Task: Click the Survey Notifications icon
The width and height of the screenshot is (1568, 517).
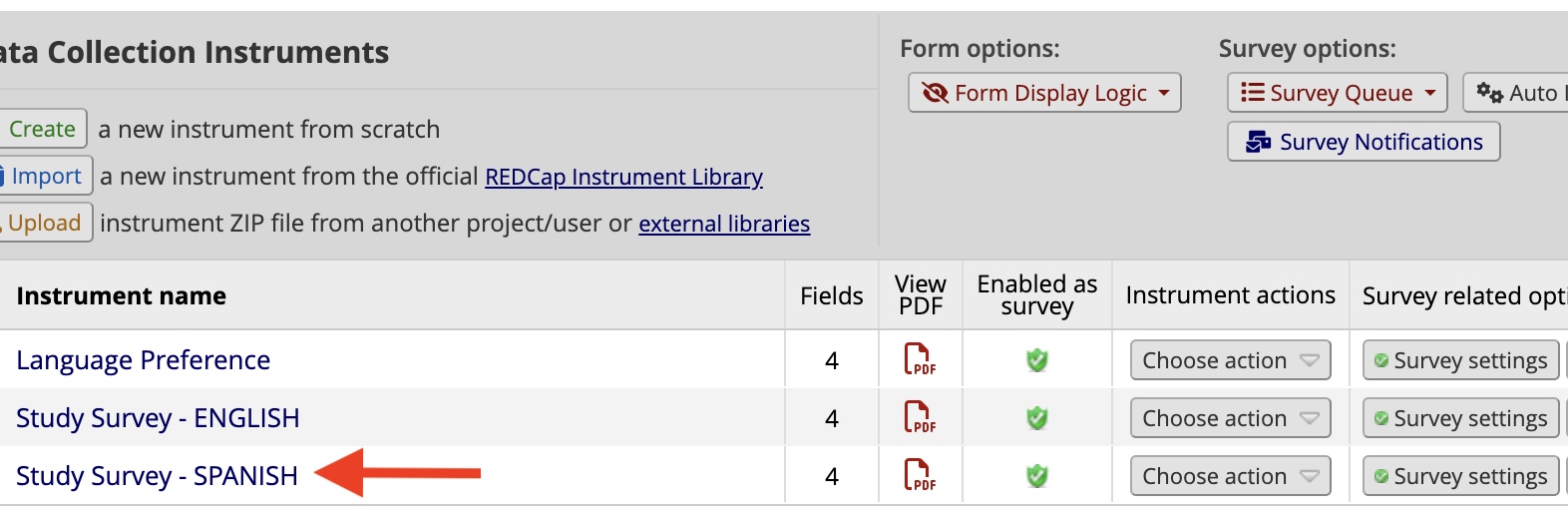Action: point(1259,143)
